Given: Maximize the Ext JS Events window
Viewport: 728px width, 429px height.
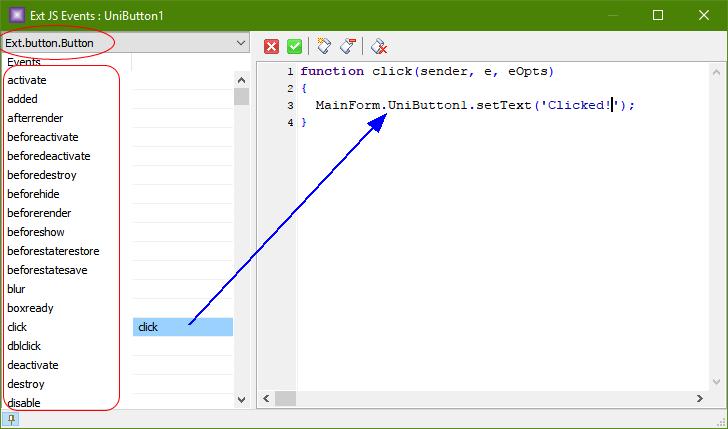Looking at the screenshot, I should 658,16.
